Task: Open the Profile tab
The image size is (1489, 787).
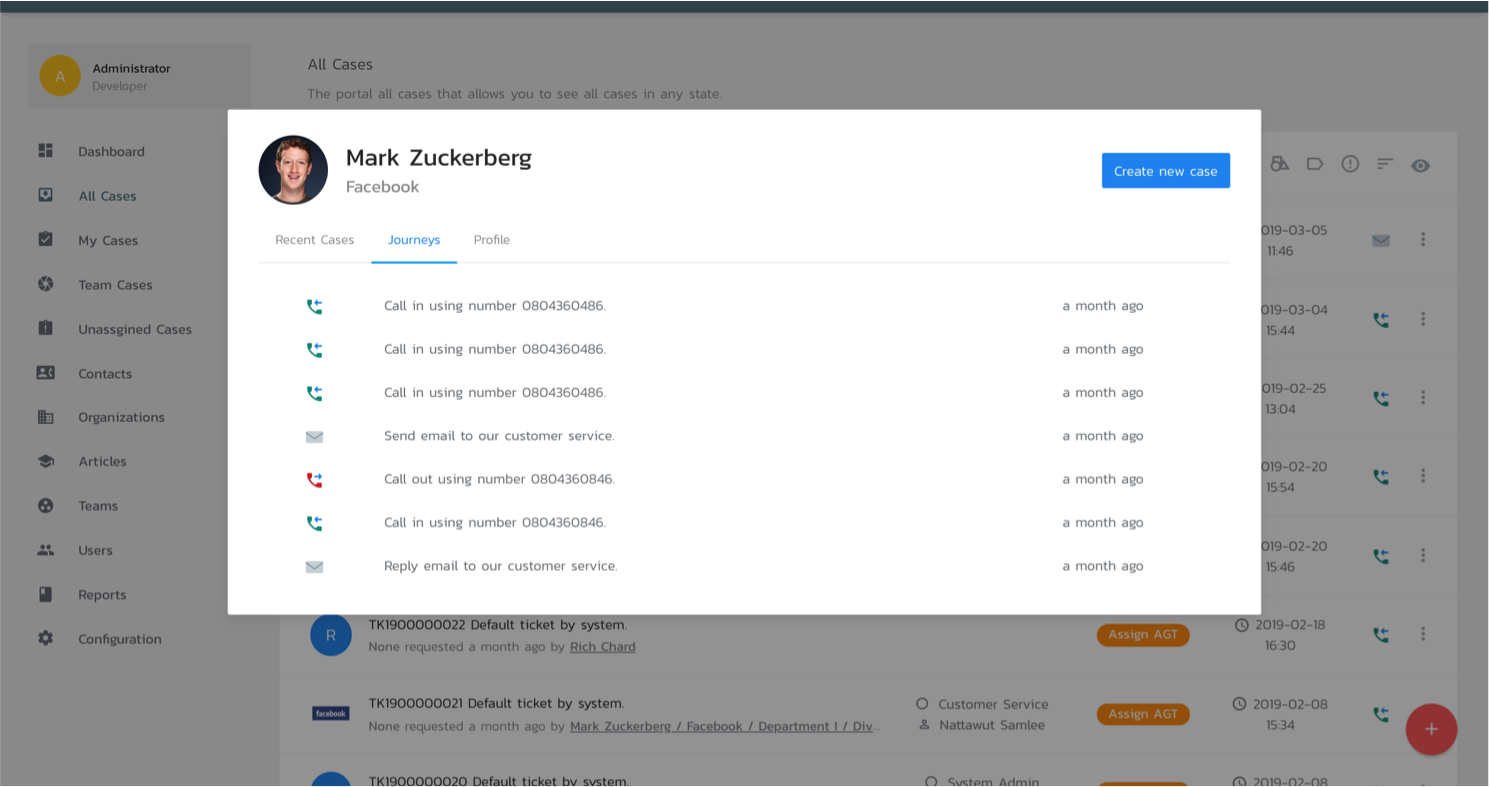Action: tap(492, 240)
